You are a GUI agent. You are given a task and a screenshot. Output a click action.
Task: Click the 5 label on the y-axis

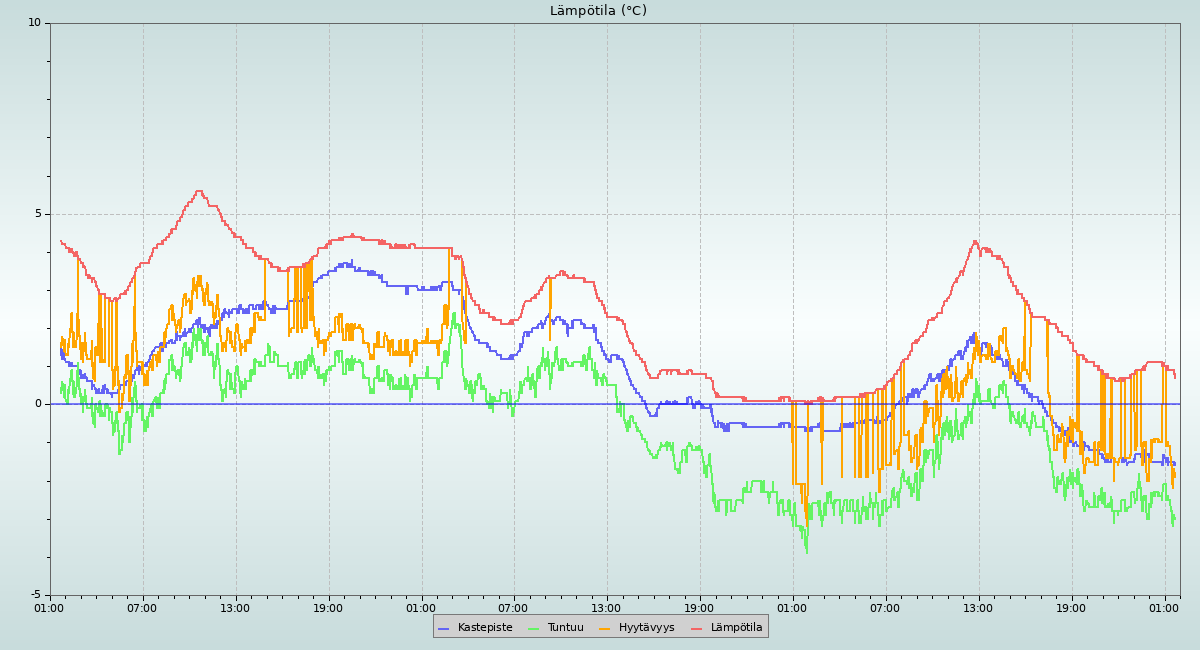(38, 214)
